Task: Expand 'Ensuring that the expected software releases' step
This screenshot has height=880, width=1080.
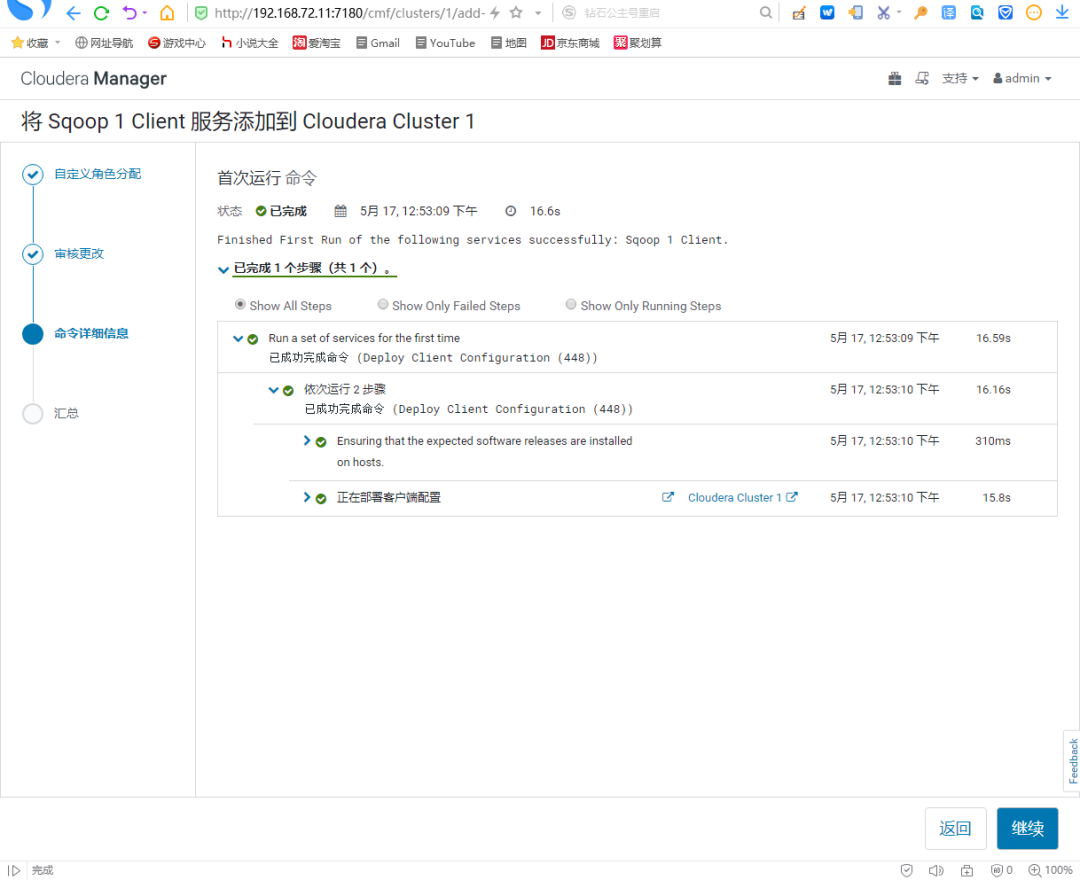Action: (307, 441)
